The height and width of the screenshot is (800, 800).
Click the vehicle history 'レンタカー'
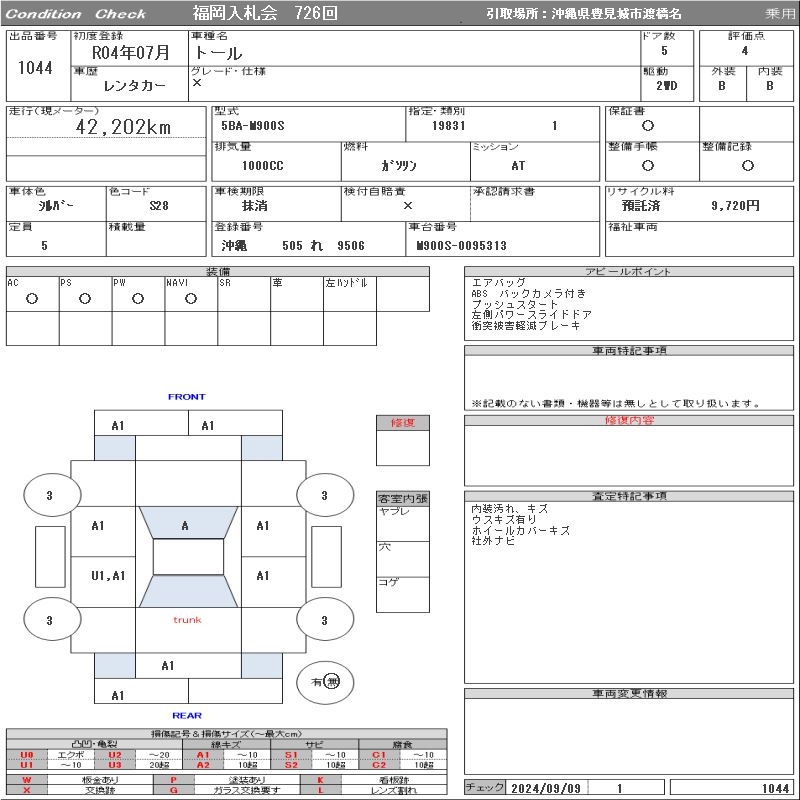[x=135, y=86]
